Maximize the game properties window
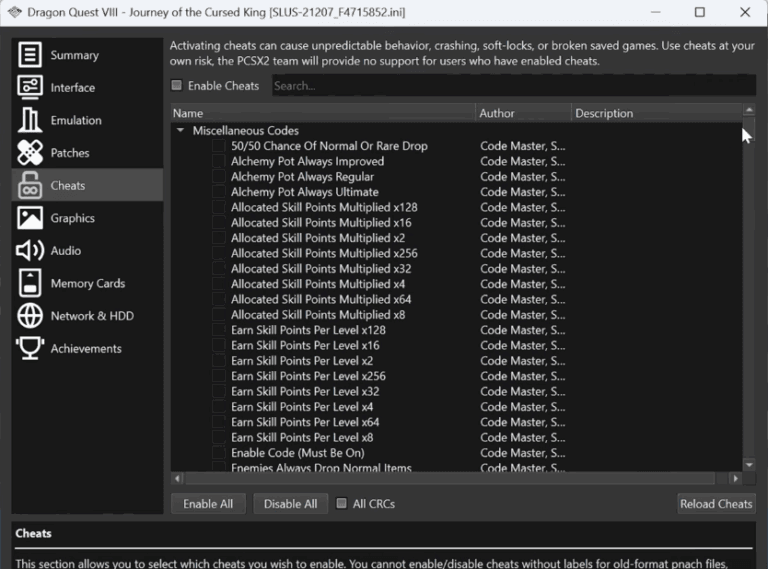The width and height of the screenshot is (768, 569). [700, 12]
